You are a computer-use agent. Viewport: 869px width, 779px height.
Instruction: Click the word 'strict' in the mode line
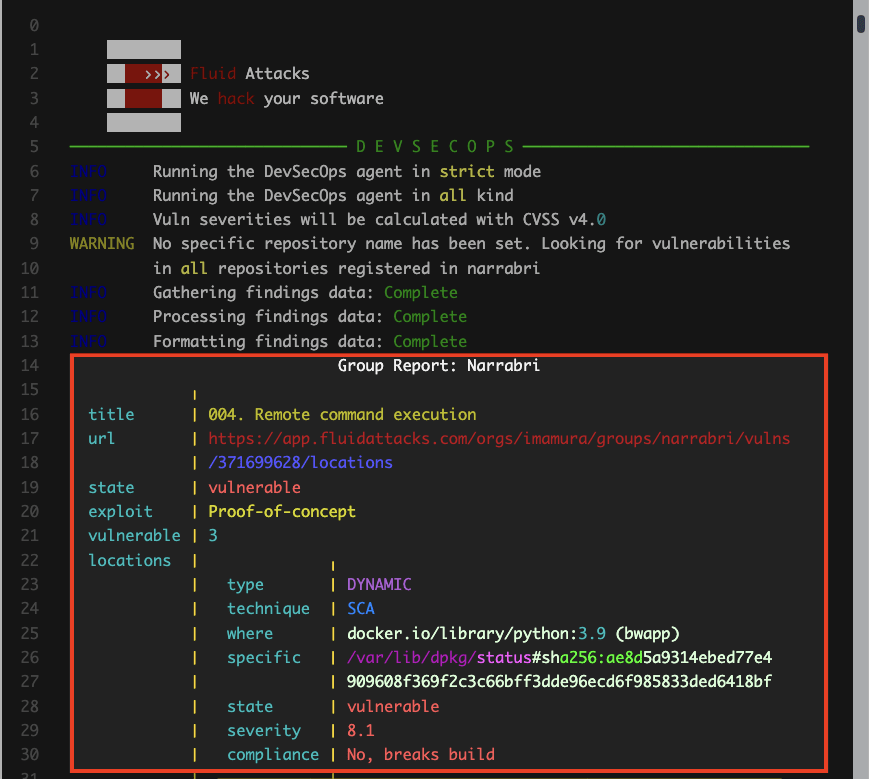[467, 172]
